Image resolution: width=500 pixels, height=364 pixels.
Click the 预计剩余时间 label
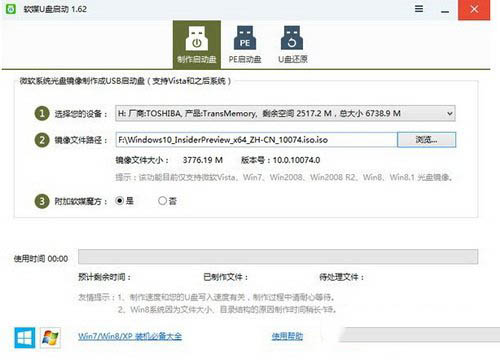tap(104, 277)
